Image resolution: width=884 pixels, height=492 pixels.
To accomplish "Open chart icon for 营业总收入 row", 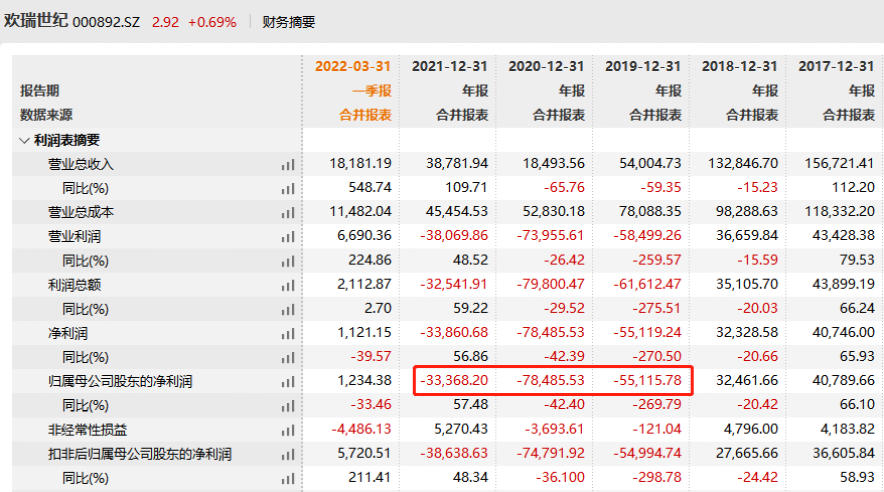I will click(288, 164).
